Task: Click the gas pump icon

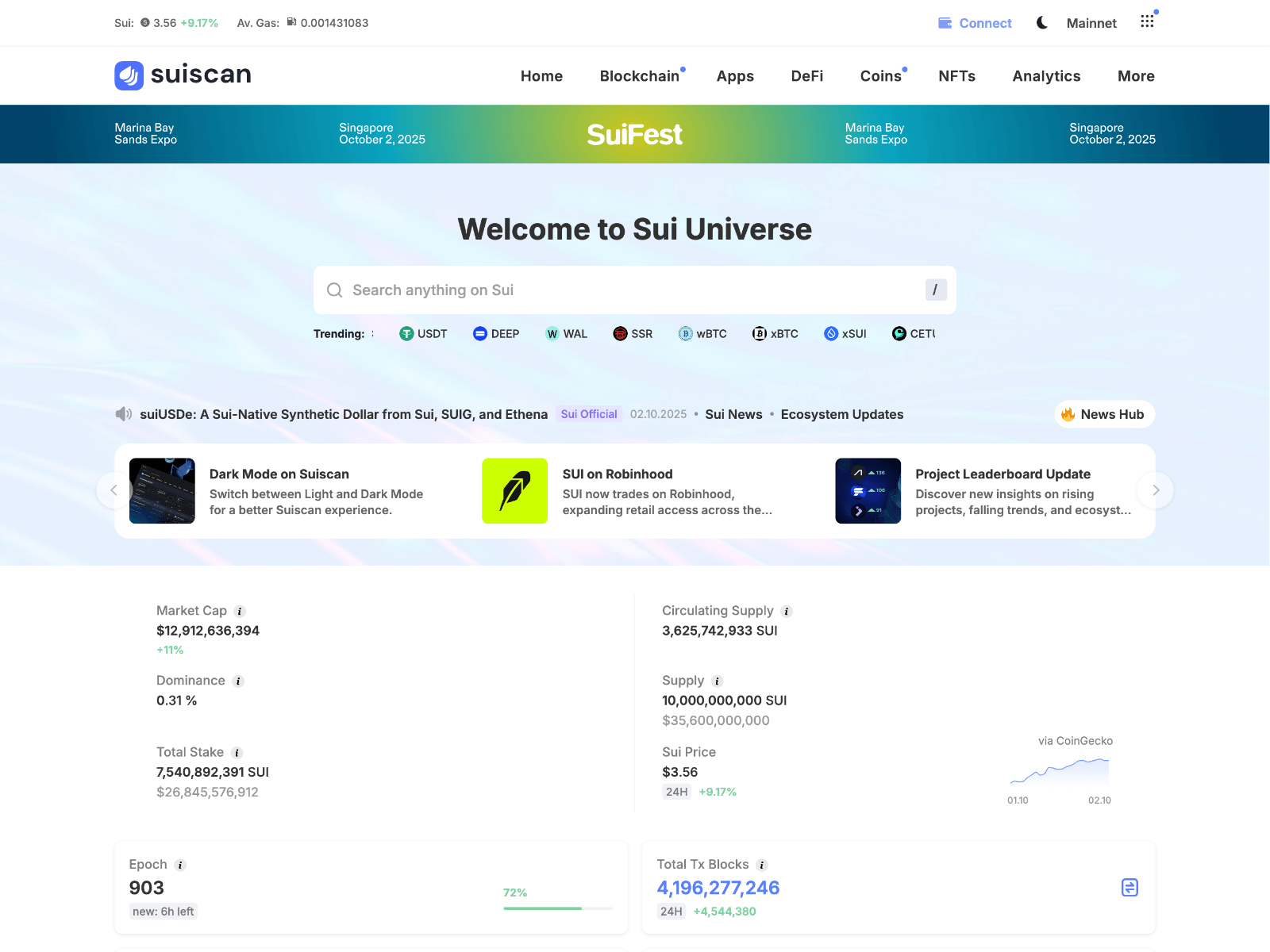Action: 292,22
